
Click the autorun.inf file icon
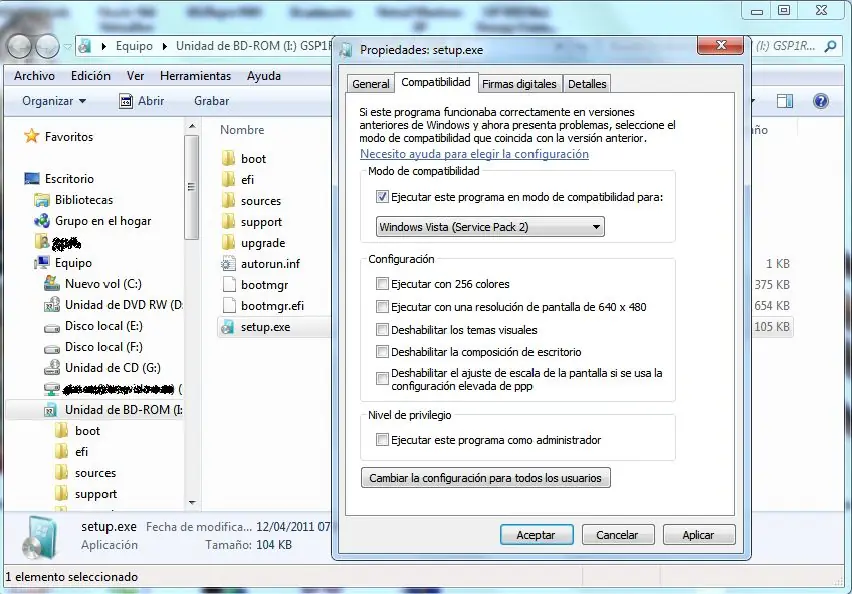pyautogui.click(x=228, y=264)
